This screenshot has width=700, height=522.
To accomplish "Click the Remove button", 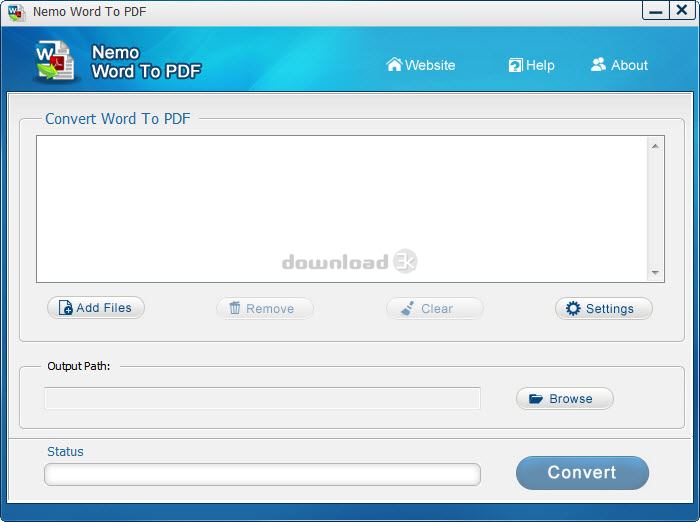I will 265,309.
